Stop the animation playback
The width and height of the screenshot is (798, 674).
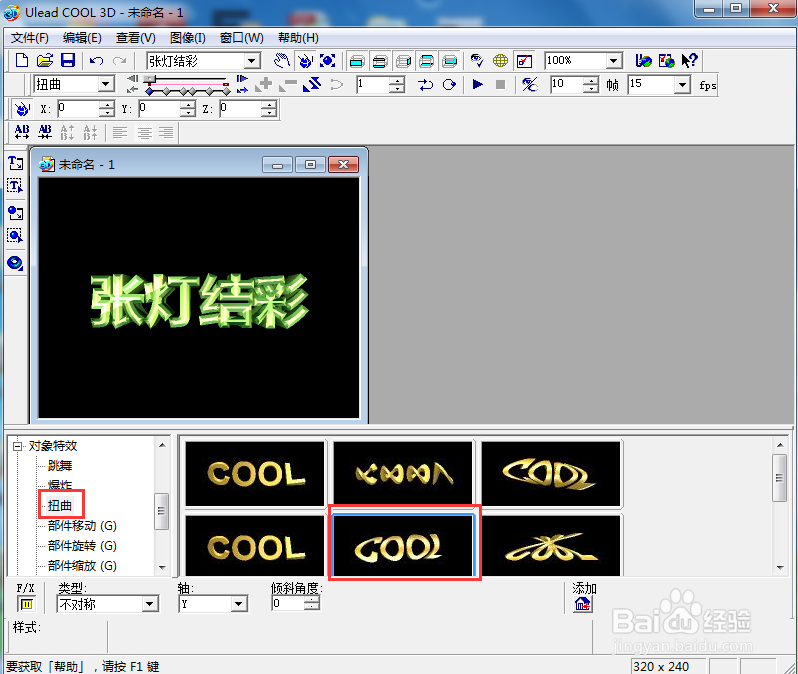500,84
